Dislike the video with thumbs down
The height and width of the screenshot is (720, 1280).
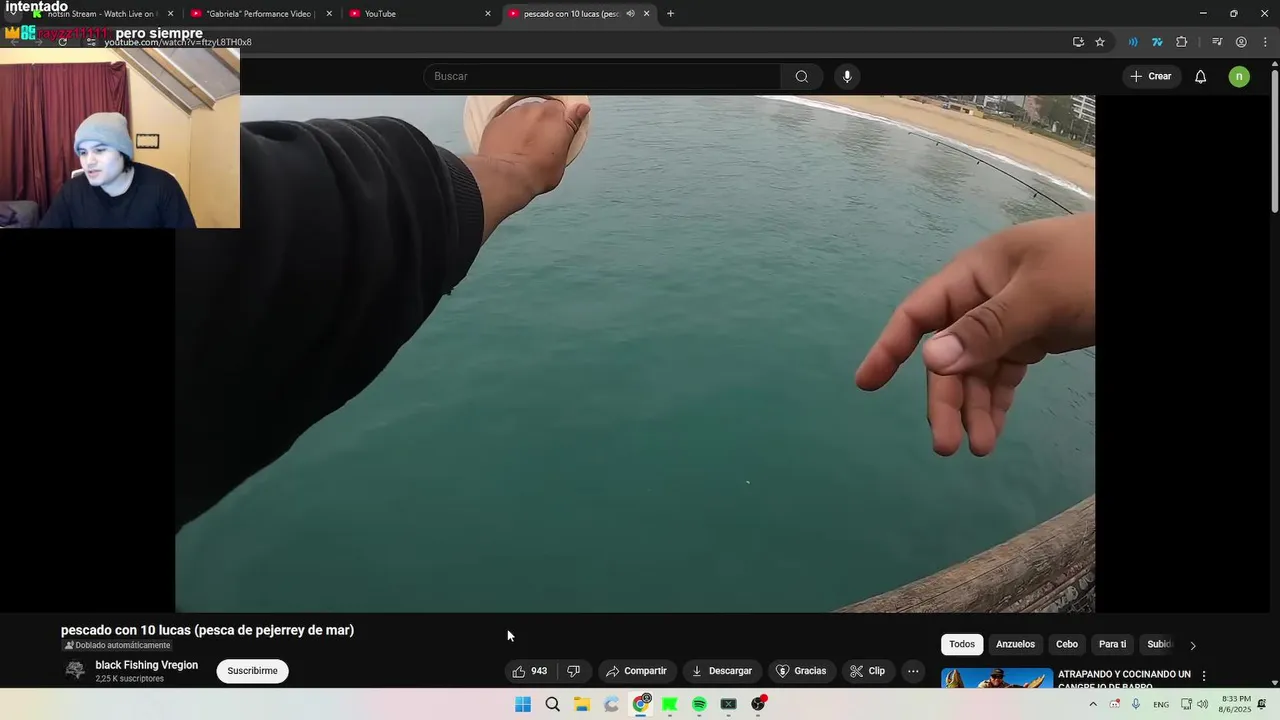(x=573, y=671)
